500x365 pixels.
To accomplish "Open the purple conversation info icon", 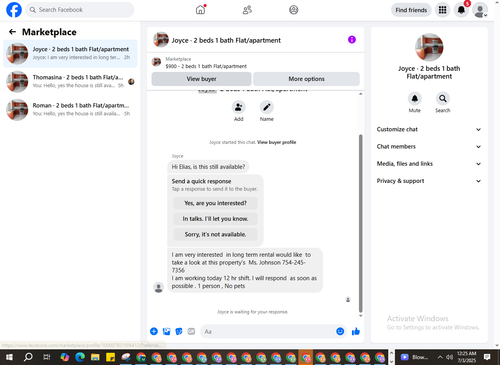I will [x=352, y=40].
